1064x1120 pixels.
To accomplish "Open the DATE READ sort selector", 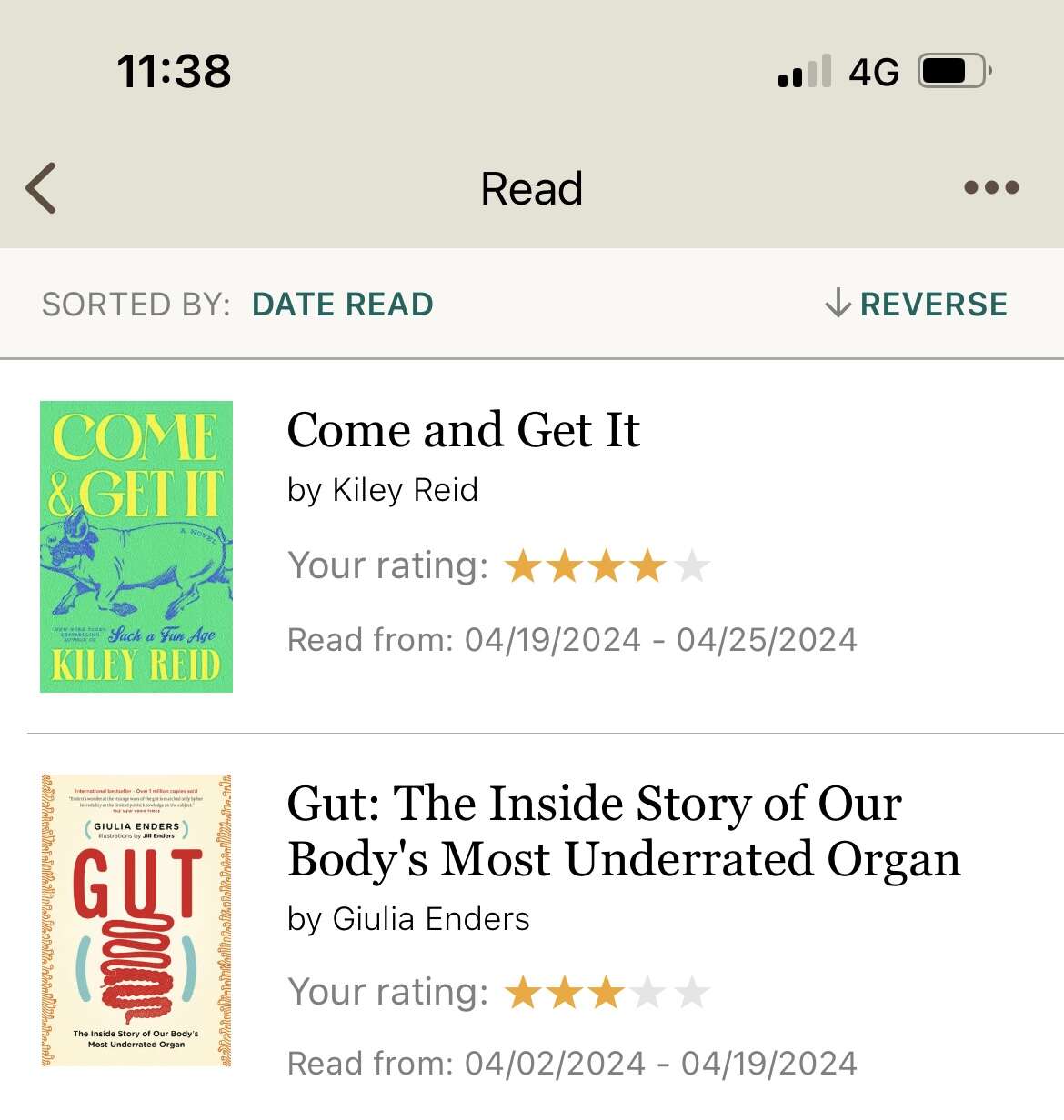I will [x=343, y=304].
